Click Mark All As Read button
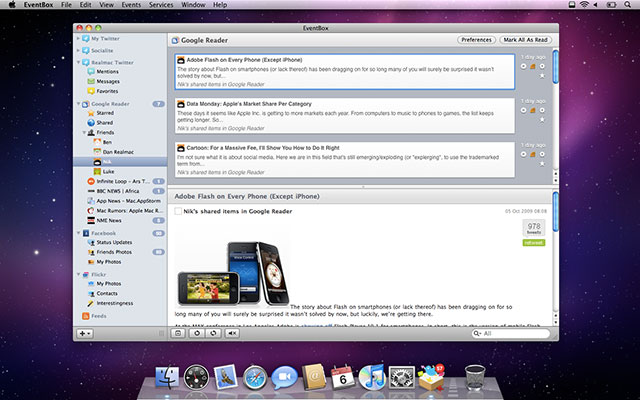This screenshot has width=640, height=400. pos(525,40)
